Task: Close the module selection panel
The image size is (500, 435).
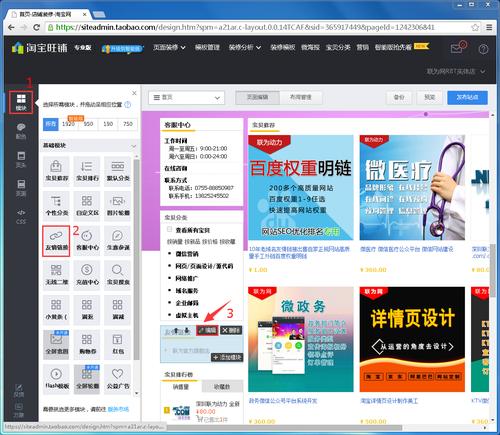Action: click(134, 93)
